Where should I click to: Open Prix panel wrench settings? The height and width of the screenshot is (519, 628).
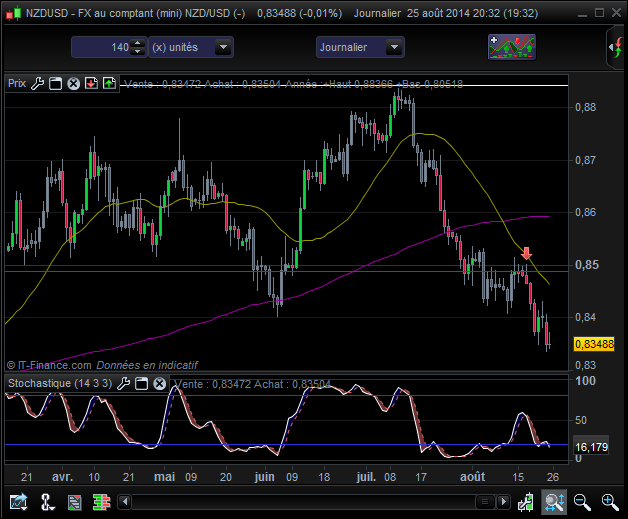point(37,84)
